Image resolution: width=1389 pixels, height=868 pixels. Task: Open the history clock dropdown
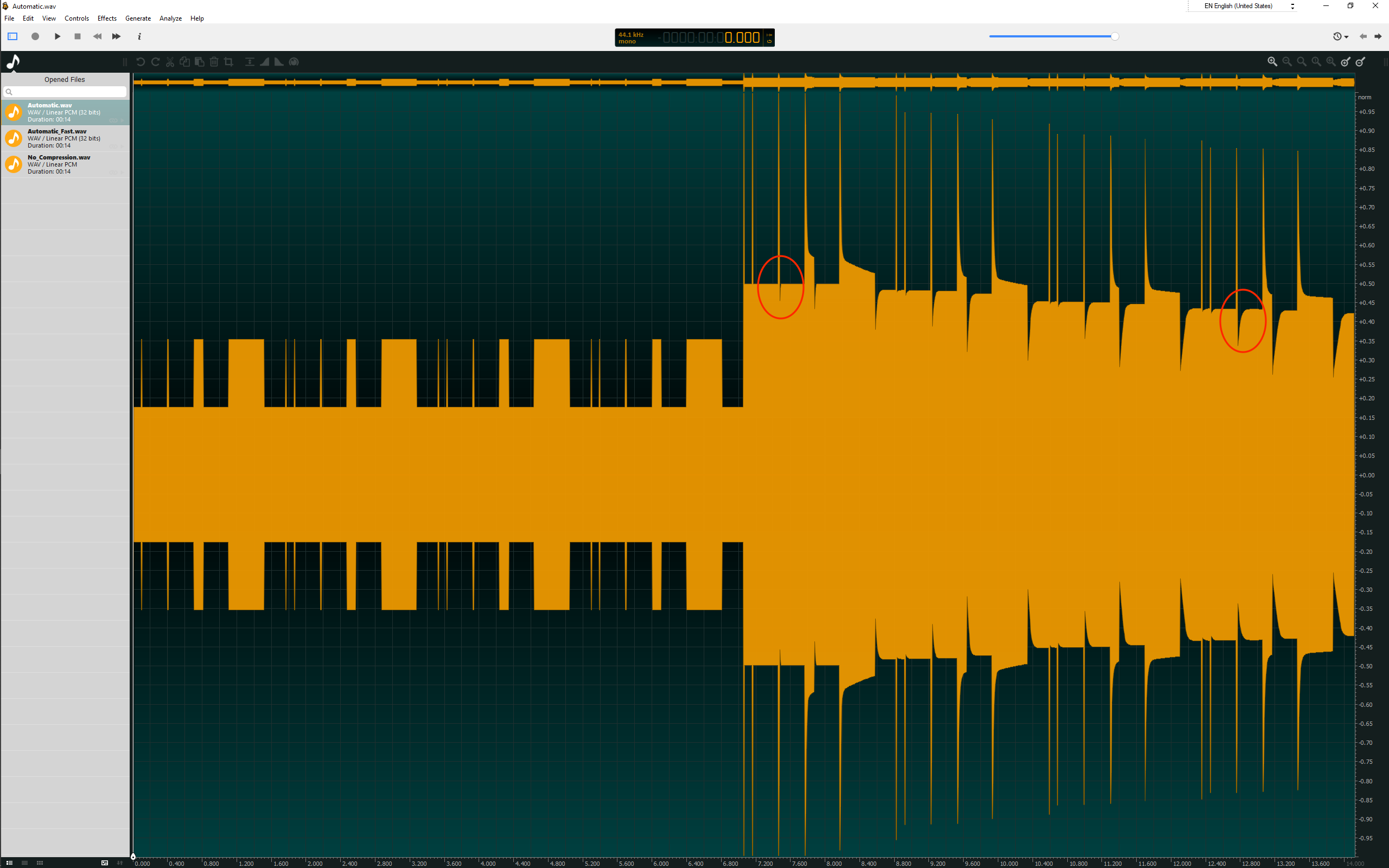1340,36
